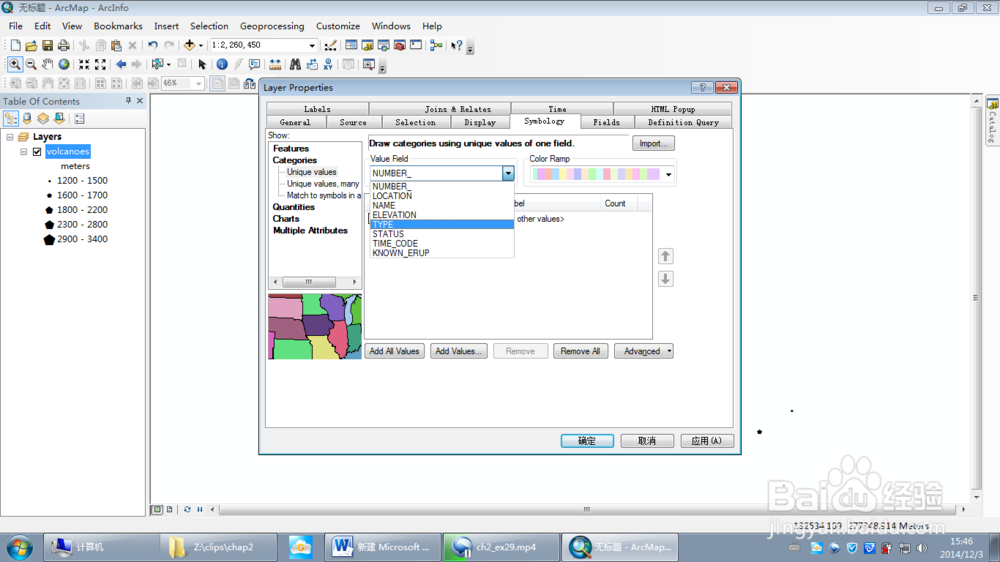Activate the What's This help pointer
Screen dimensions: 1000x562
tap(457, 45)
